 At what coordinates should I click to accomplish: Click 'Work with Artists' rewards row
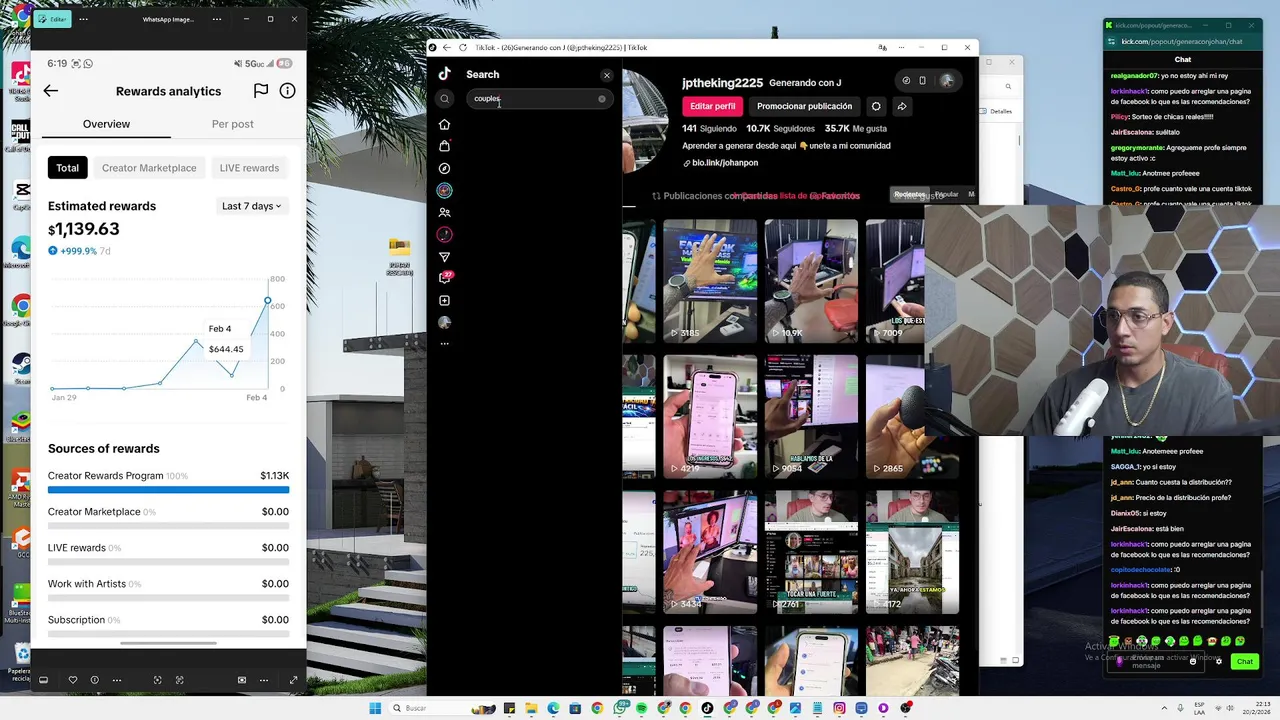point(168,588)
